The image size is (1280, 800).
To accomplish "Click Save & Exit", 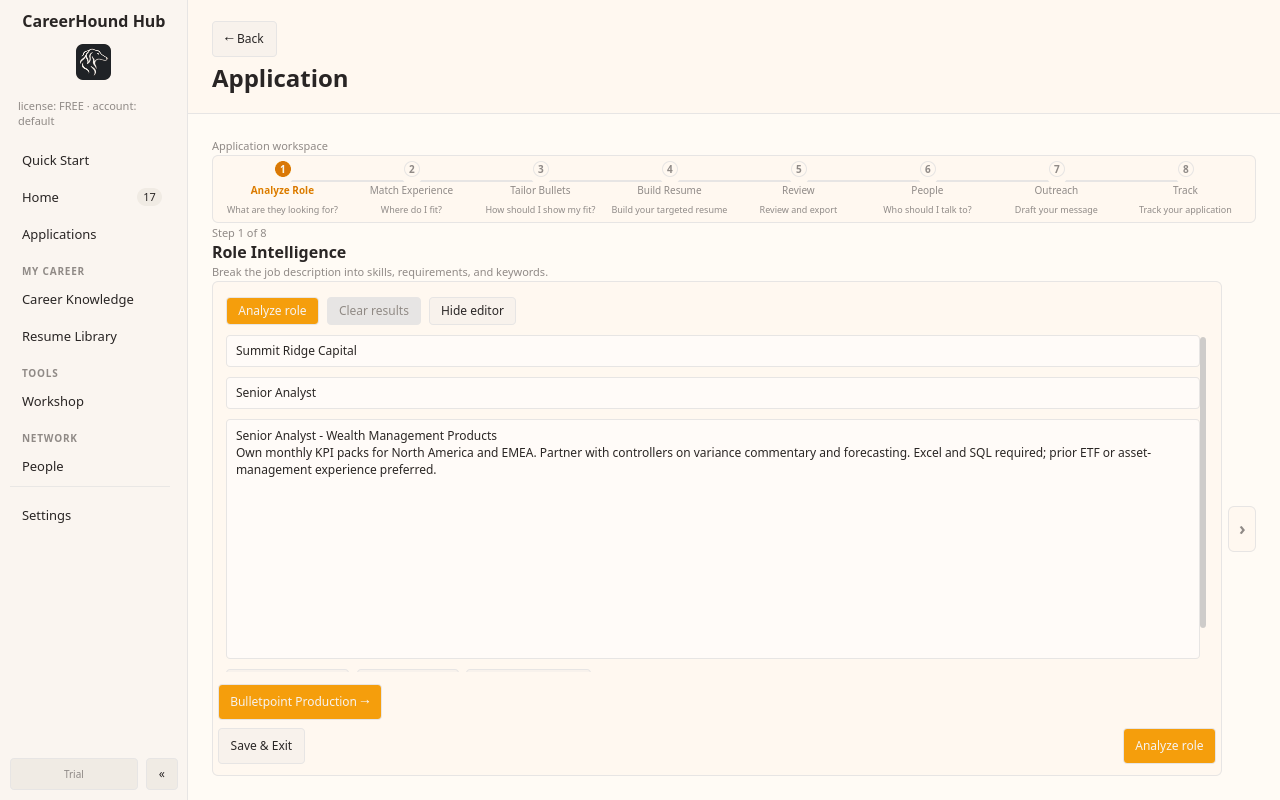I will [x=261, y=746].
